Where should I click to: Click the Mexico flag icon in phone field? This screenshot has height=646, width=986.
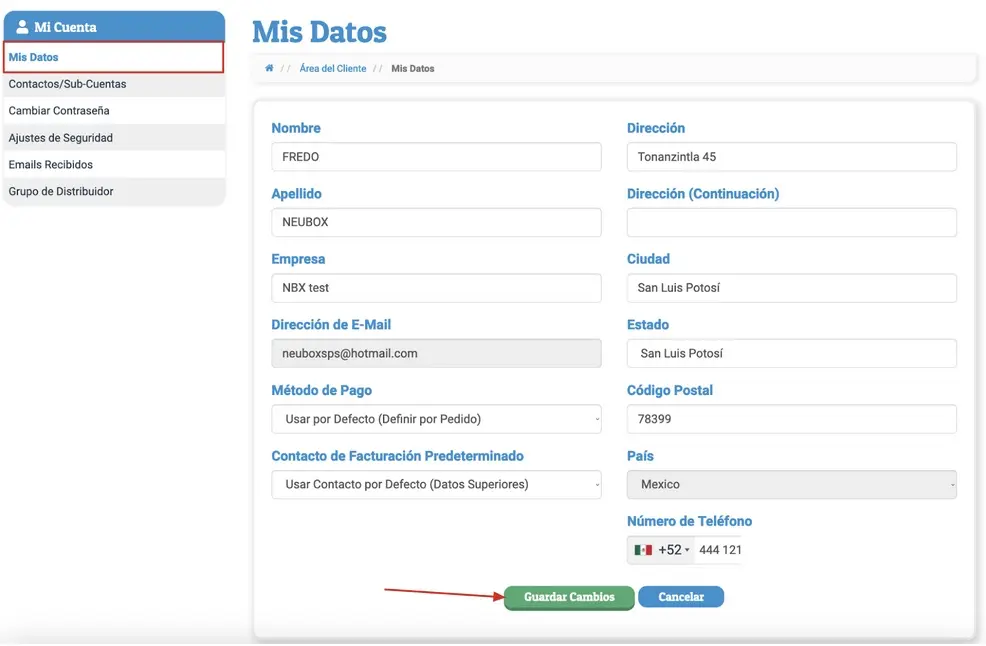tap(643, 550)
